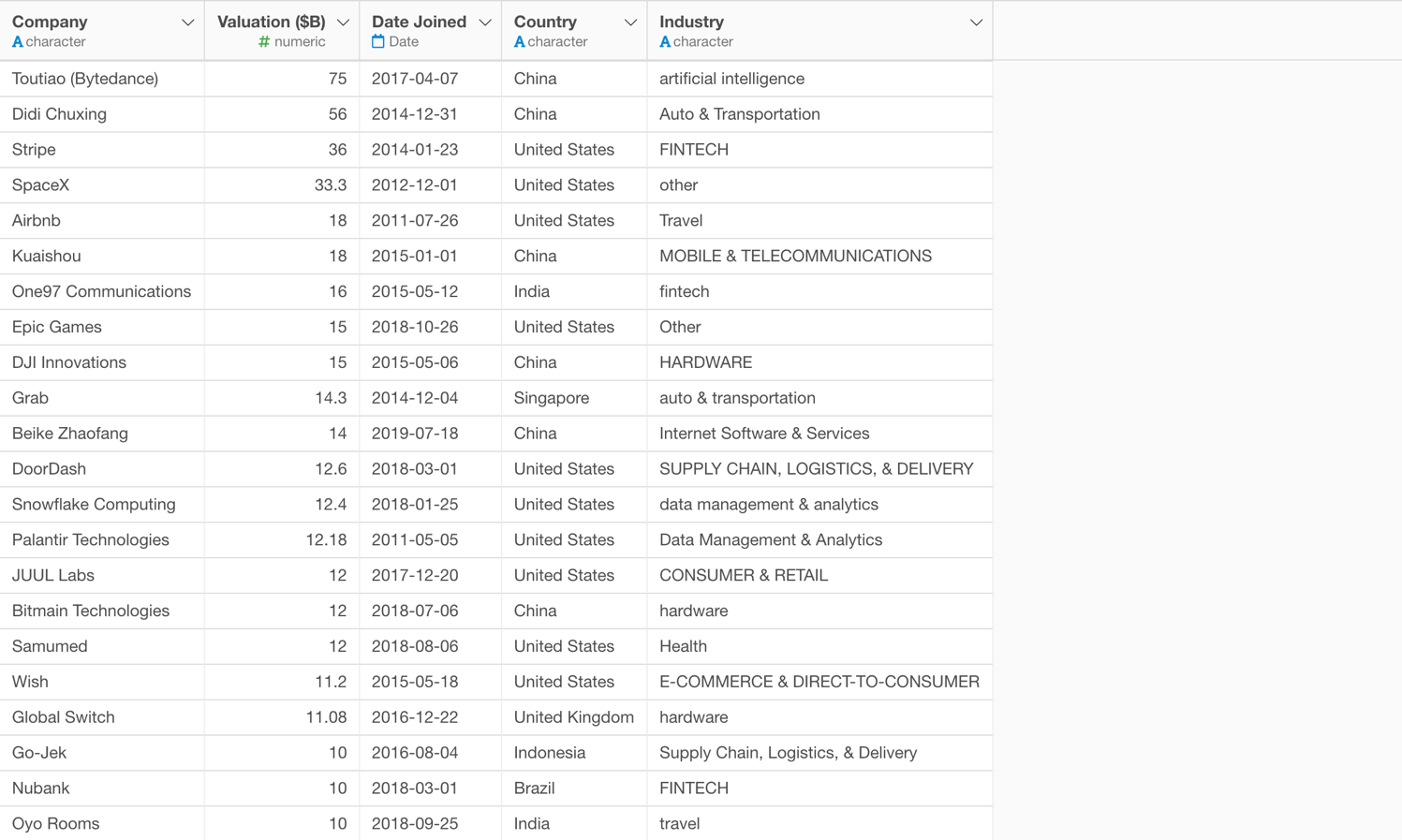Click the HARDWARE cell in DJI row
This screenshot has width=1402, height=840.
(x=819, y=363)
